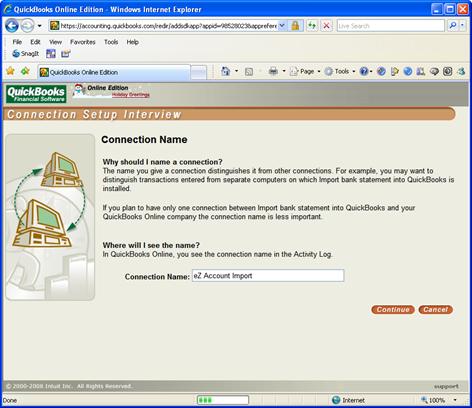Expand the address bar history dropdown
472x408 pixels.
282,26
